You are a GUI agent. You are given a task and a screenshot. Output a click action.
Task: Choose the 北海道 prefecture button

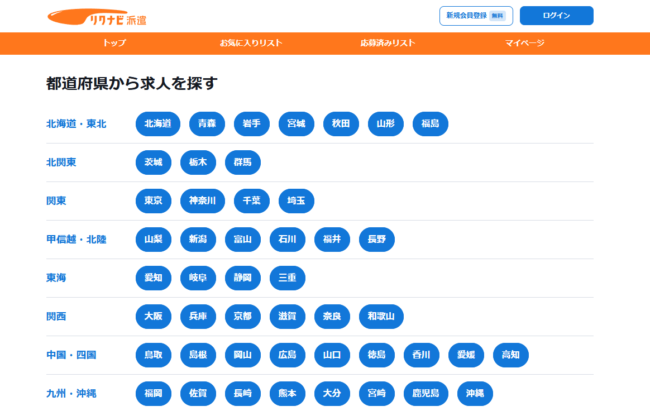[x=158, y=124]
